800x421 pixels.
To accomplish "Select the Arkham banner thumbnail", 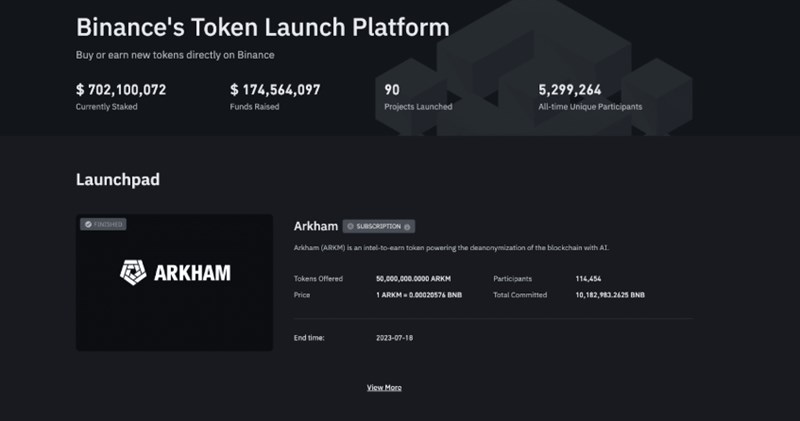I will (174, 282).
